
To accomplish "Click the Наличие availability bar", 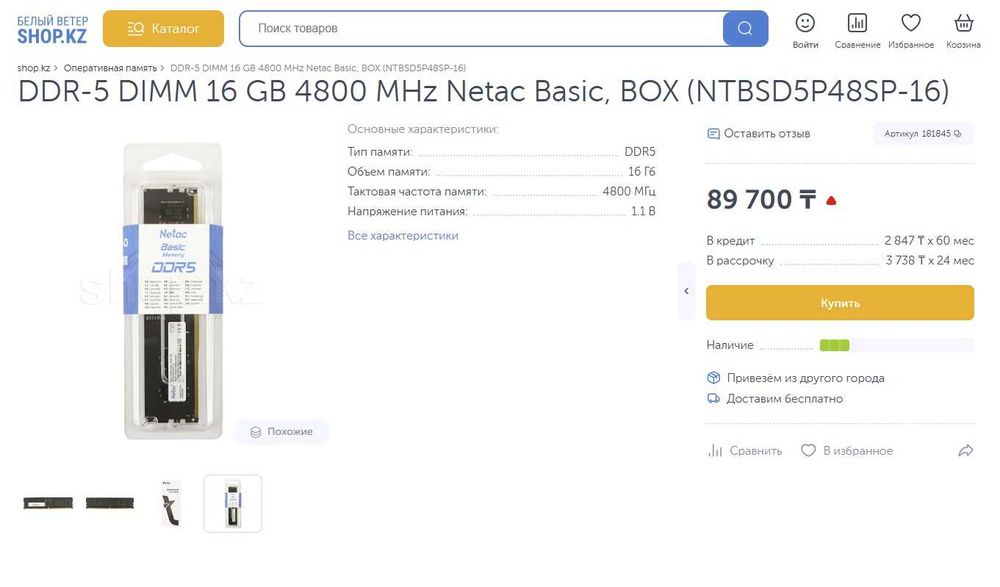I will (x=897, y=345).
